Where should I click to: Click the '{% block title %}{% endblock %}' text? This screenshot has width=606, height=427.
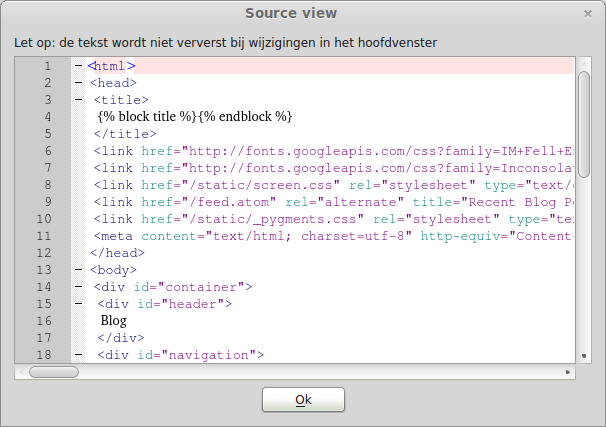coord(195,116)
